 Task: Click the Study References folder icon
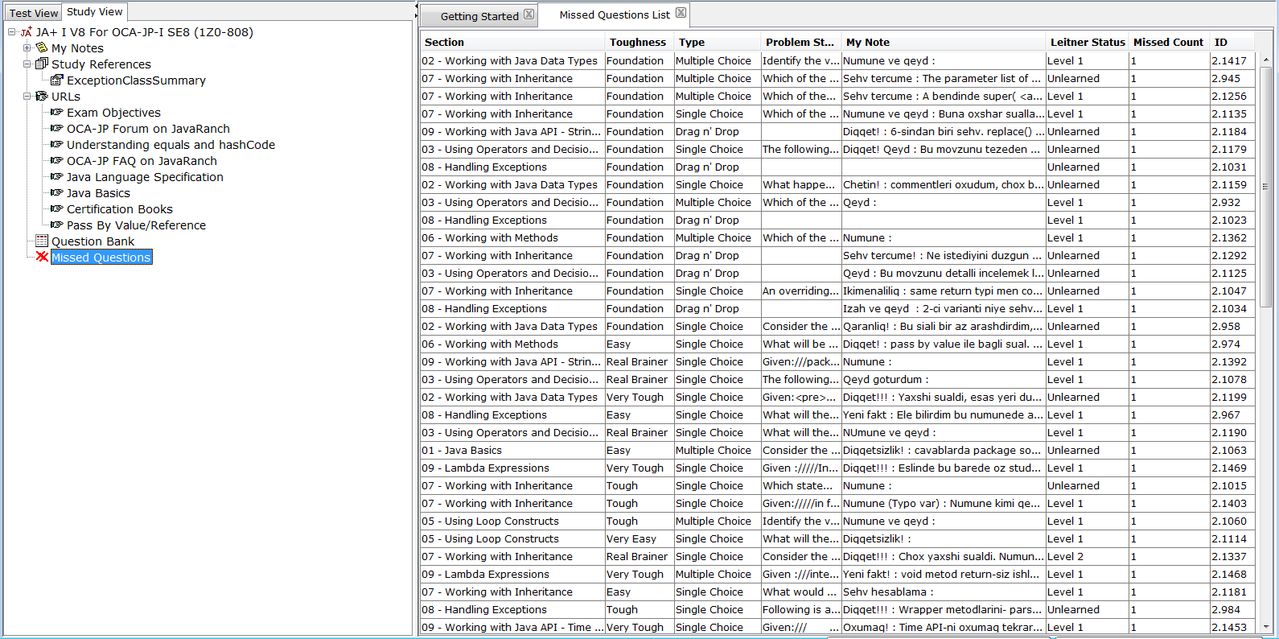click(x=41, y=64)
